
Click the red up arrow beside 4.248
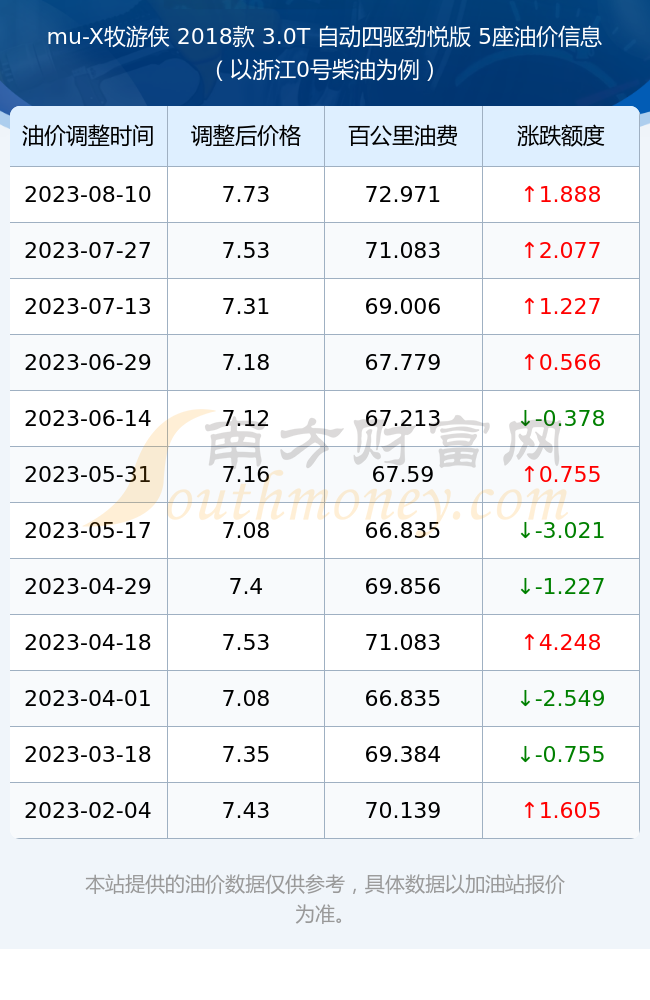529,642
